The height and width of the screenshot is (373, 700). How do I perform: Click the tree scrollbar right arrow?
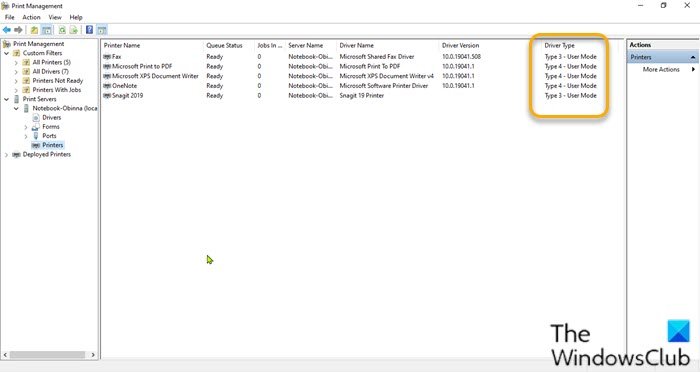pos(93,355)
